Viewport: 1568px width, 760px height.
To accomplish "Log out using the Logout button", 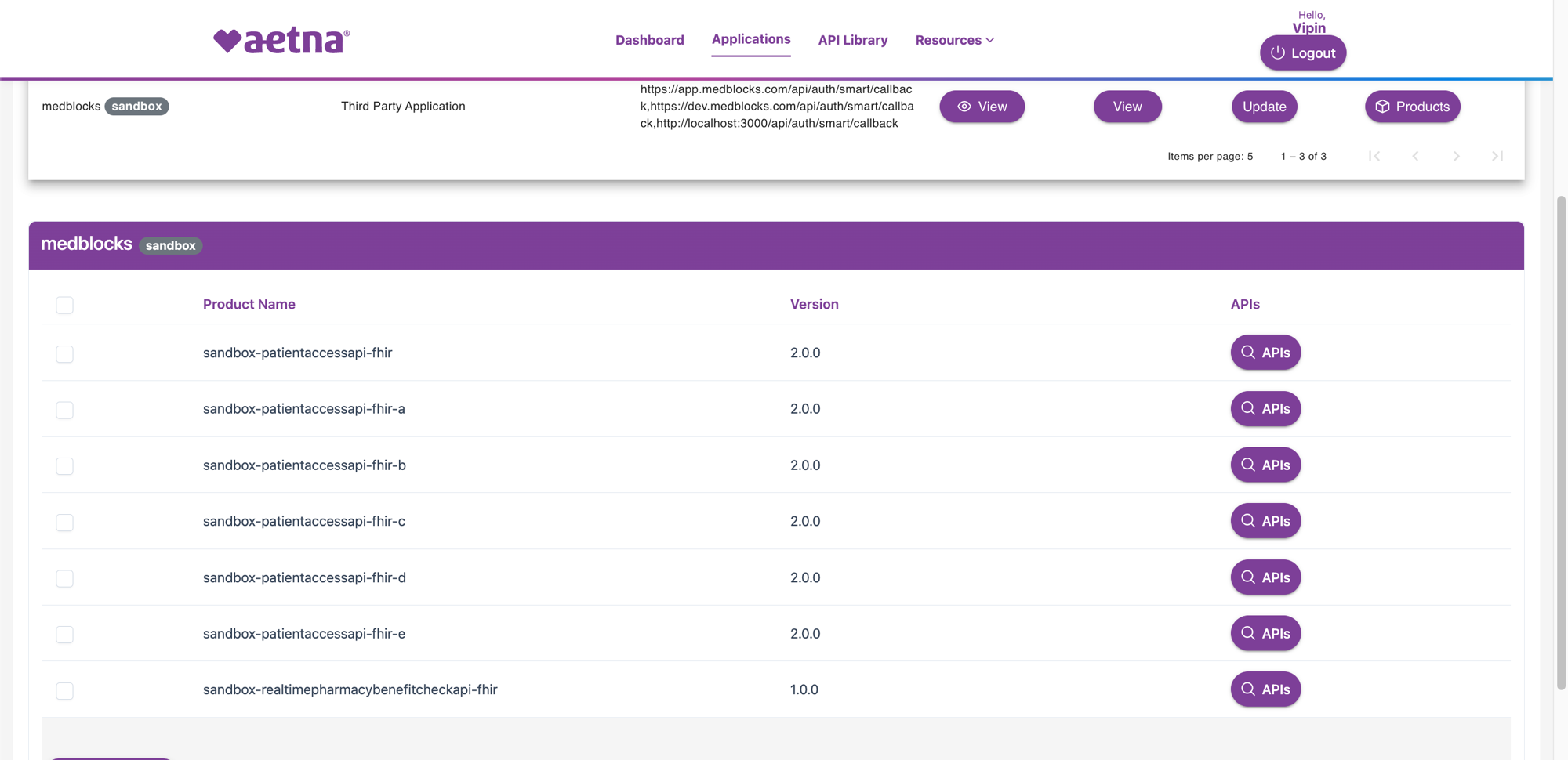I will pyautogui.click(x=1303, y=52).
